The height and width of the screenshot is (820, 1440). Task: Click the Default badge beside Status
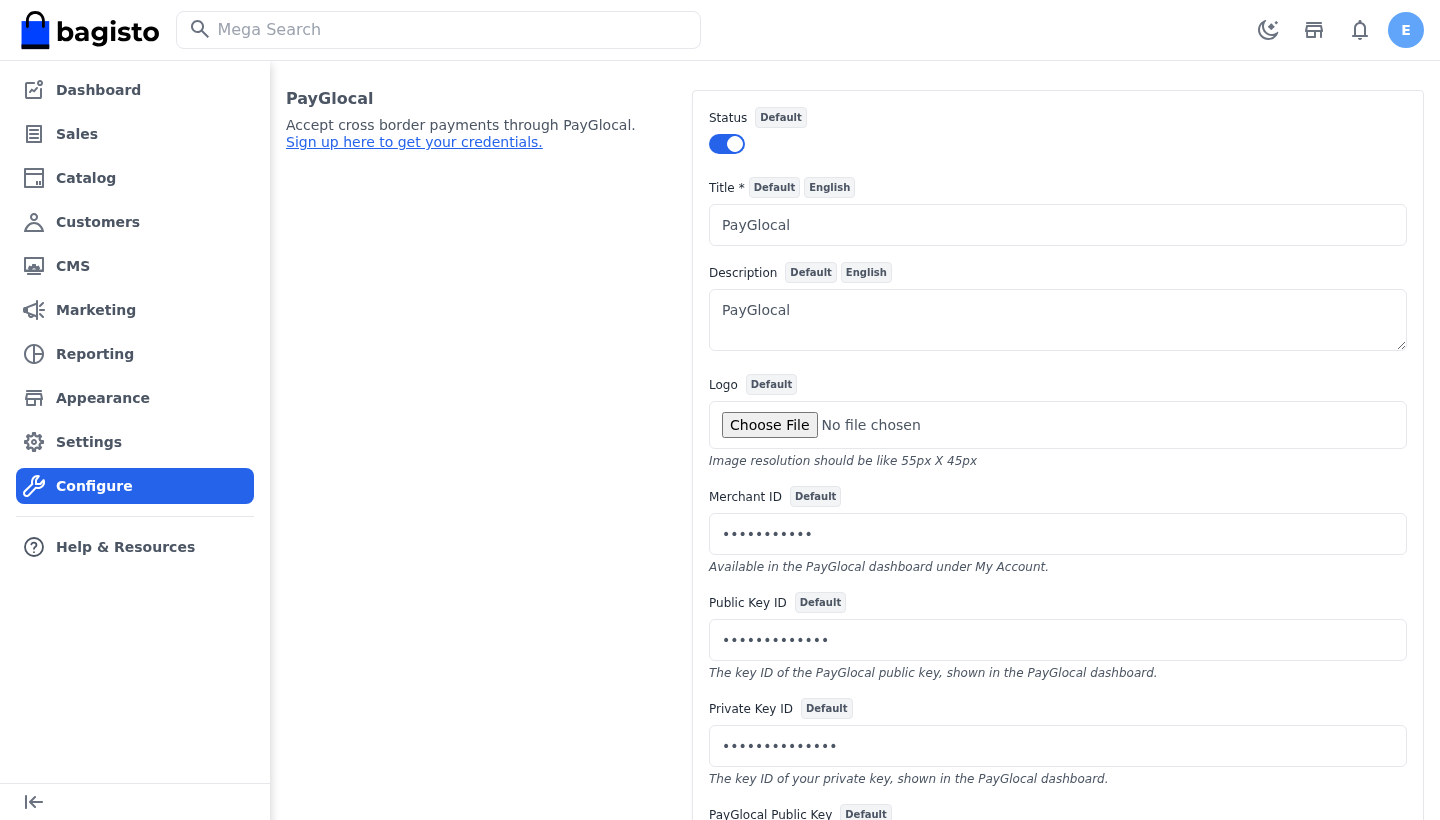click(x=781, y=117)
